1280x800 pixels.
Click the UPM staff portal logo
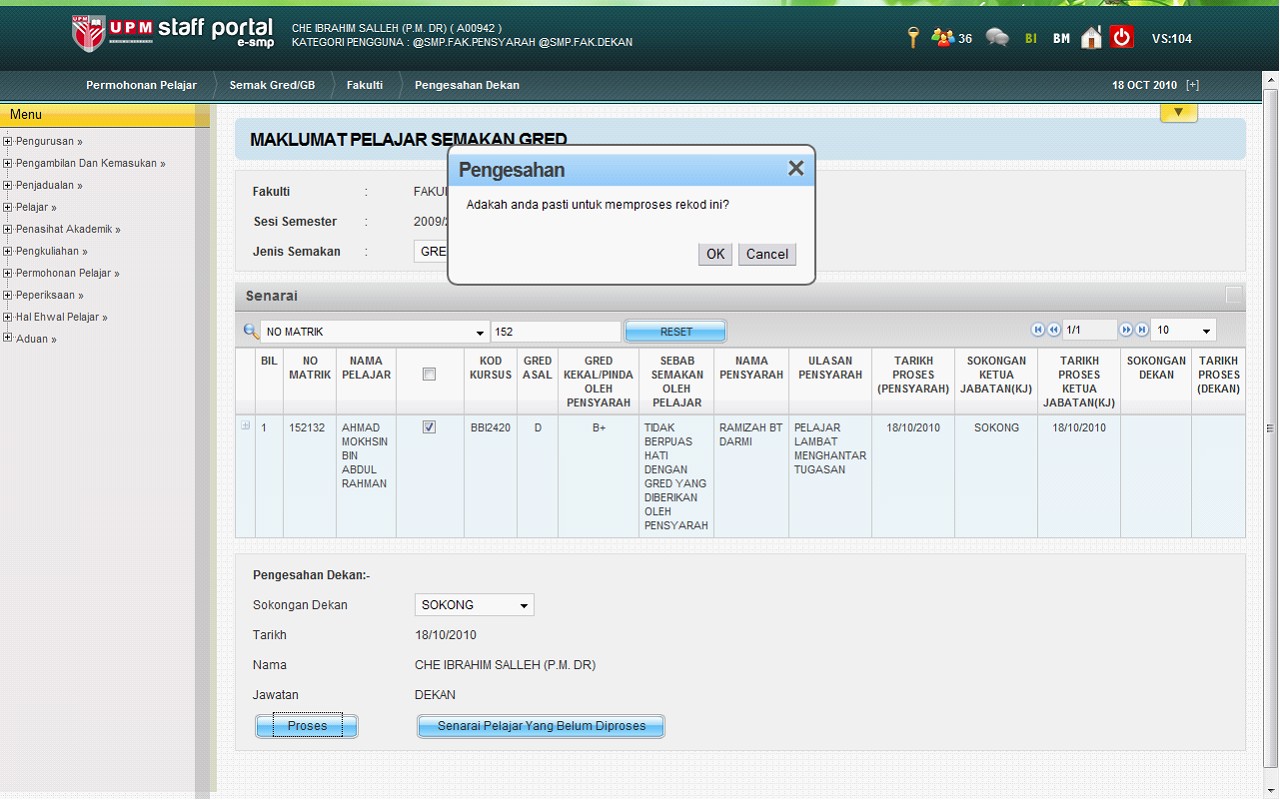tap(173, 32)
